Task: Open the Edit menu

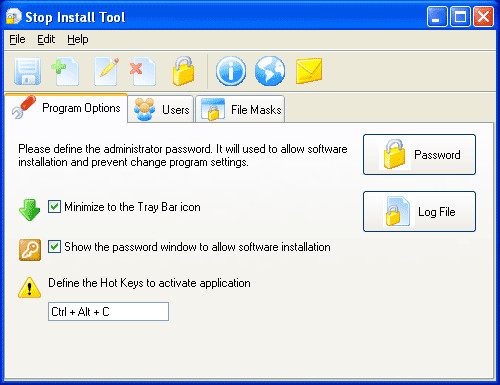Action: (46, 39)
